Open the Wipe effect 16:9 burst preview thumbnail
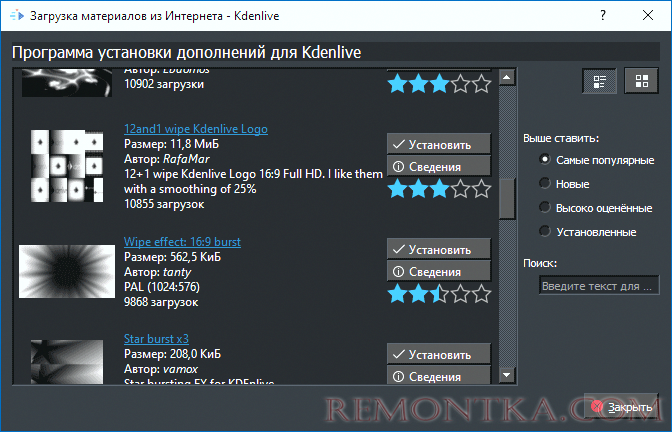The height and width of the screenshot is (432, 672). (x=66, y=272)
